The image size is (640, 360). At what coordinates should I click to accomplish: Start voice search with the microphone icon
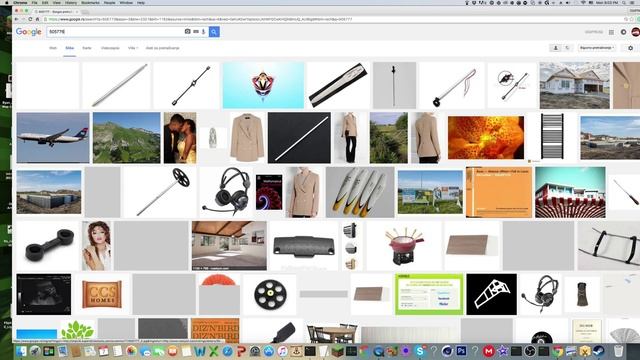coord(203,31)
